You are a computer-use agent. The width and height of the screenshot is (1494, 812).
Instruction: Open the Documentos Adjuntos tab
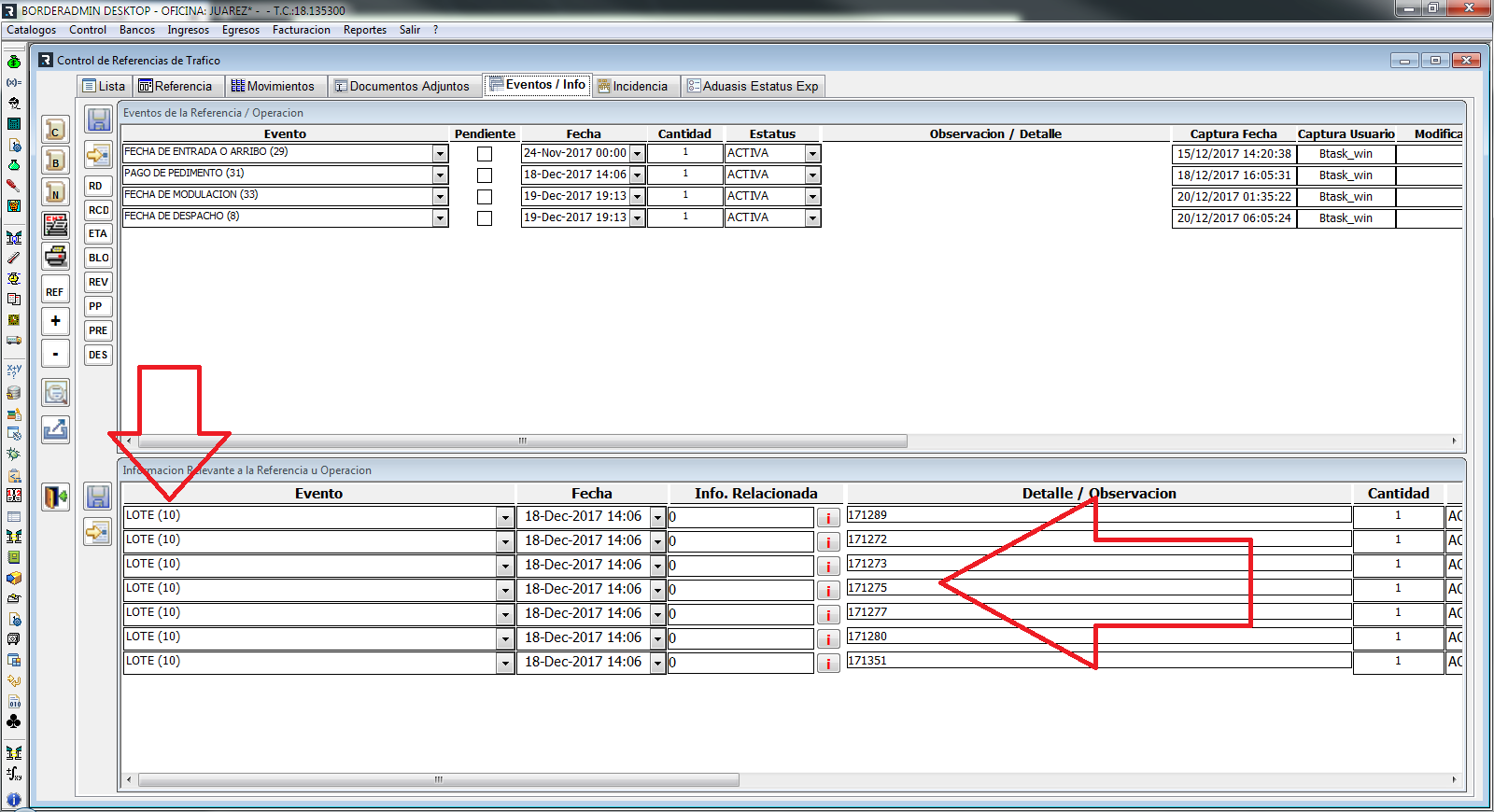pyautogui.click(x=402, y=86)
